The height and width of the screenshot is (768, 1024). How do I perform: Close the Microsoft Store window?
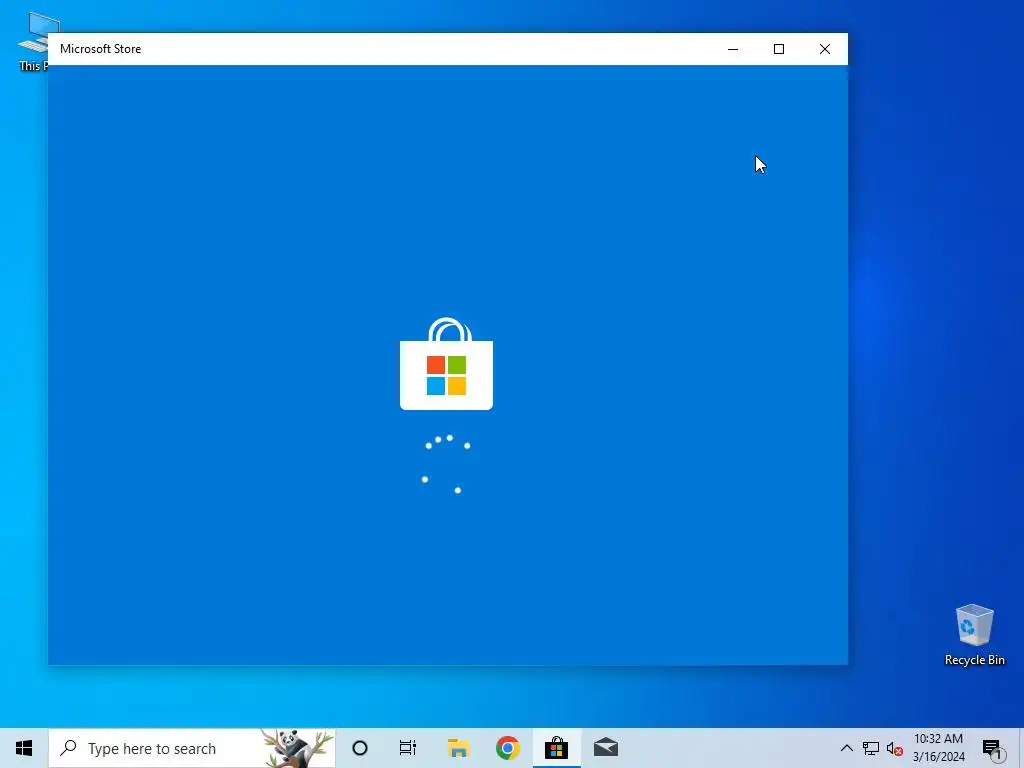pyautogui.click(x=825, y=49)
